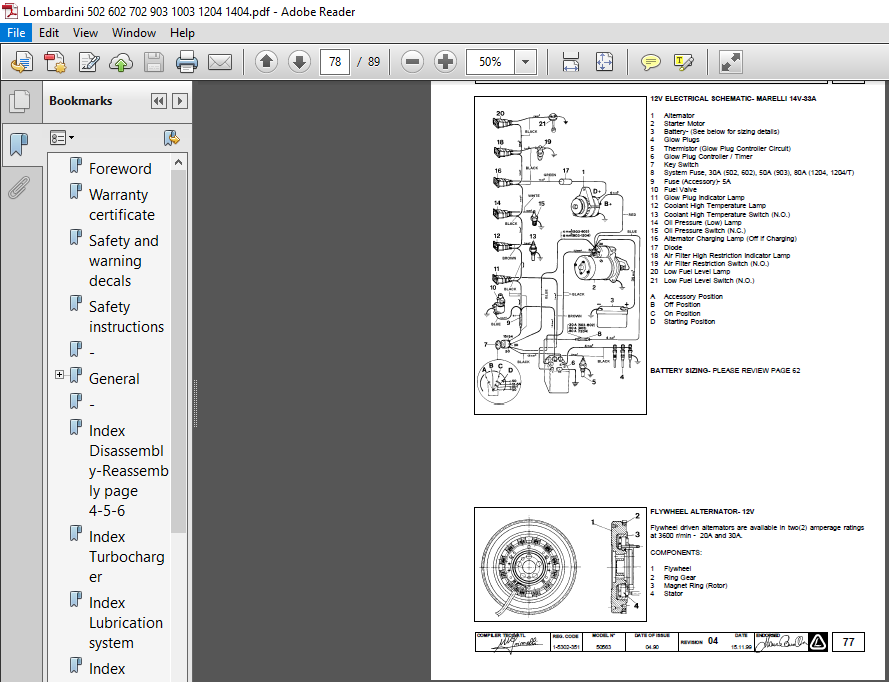
Task: Click the 'FLYWHEEL ALTERNATOR- 12V' heading
Action: 702,511
